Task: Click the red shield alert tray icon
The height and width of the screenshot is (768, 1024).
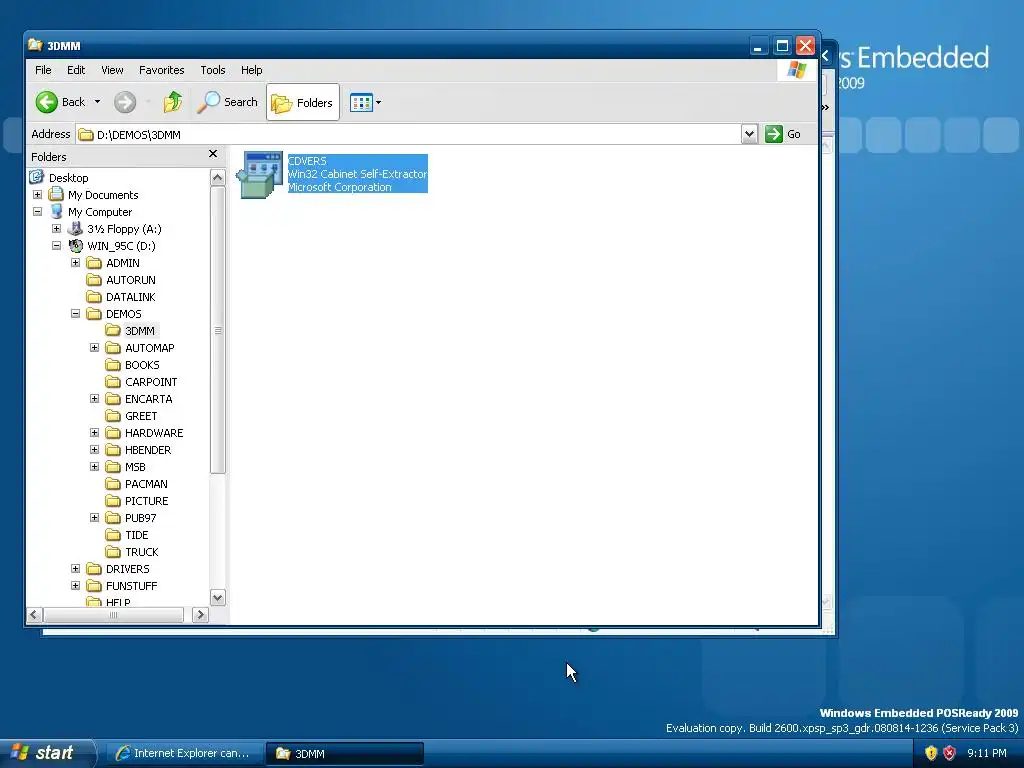Action: tap(950, 753)
